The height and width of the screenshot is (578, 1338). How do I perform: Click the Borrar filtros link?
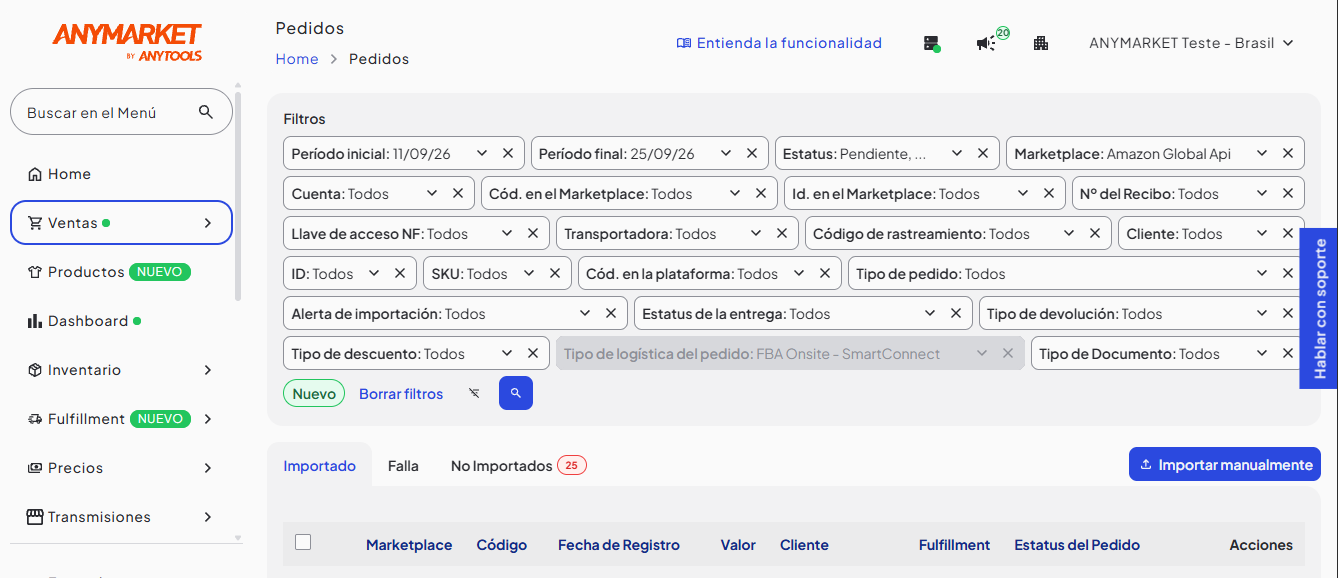coord(401,394)
